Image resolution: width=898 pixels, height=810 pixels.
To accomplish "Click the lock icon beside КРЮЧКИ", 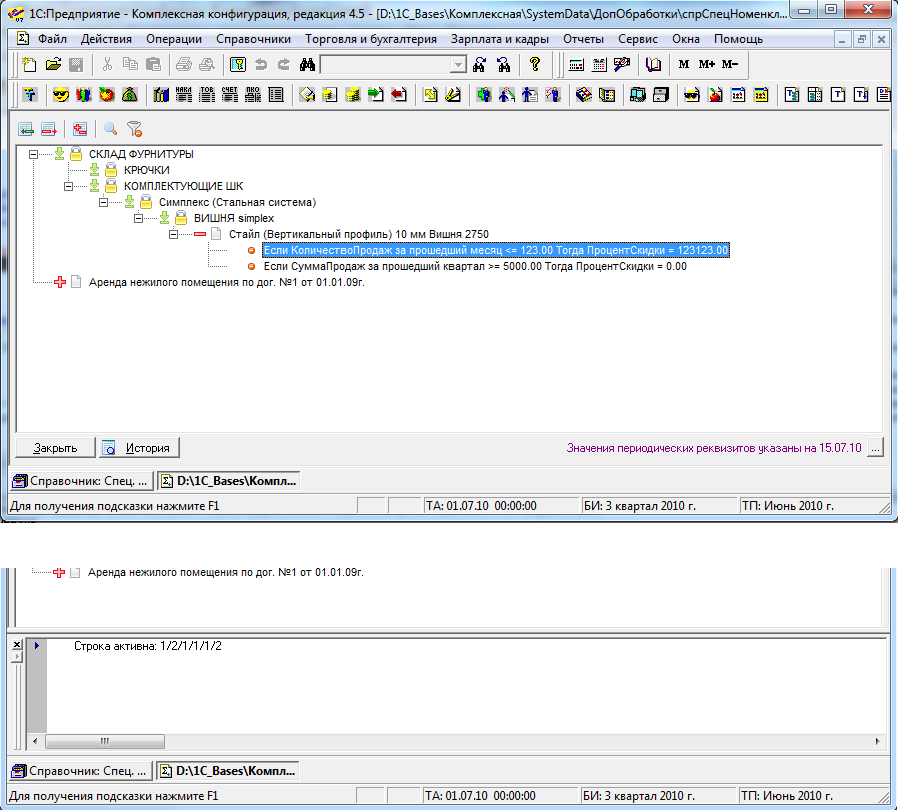I will [x=112, y=170].
